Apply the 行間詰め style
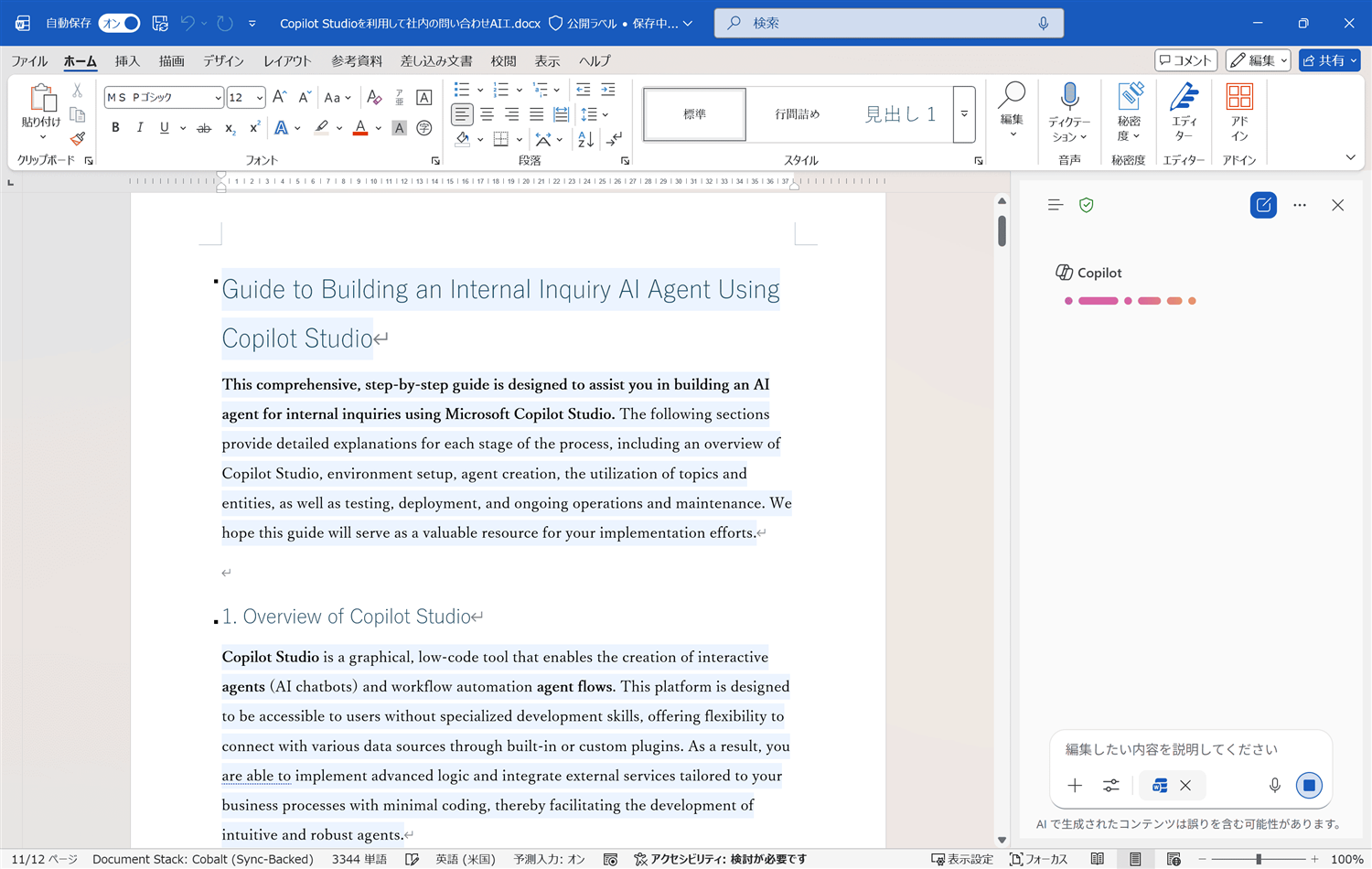This screenshot has width=1372, height=869. (x=798, y=114)
